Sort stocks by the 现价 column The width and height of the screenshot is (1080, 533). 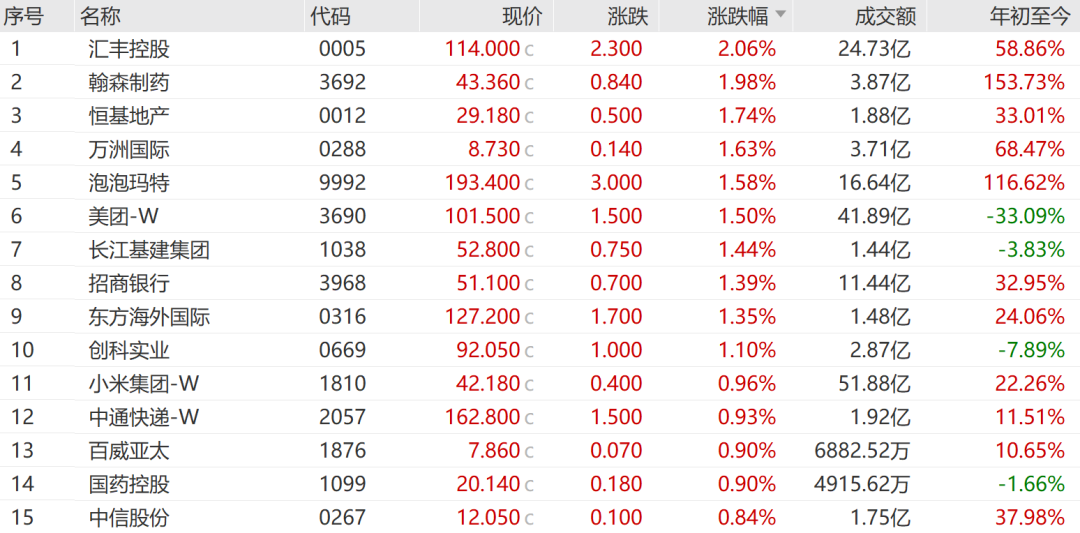pos(520,15)
